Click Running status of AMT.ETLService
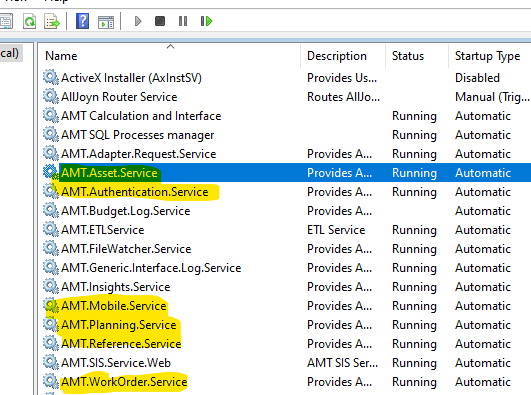The height and width of the screenshot is (395, 531). click(x=414, y=230)
